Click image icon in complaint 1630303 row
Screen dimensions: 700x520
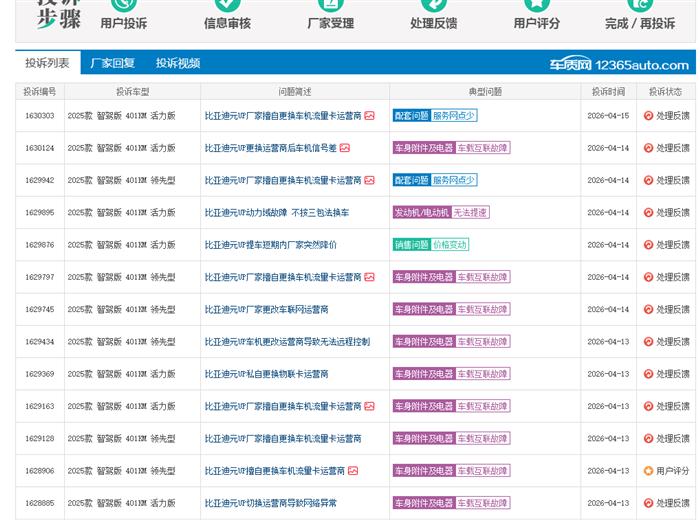(x=369, y=116)
